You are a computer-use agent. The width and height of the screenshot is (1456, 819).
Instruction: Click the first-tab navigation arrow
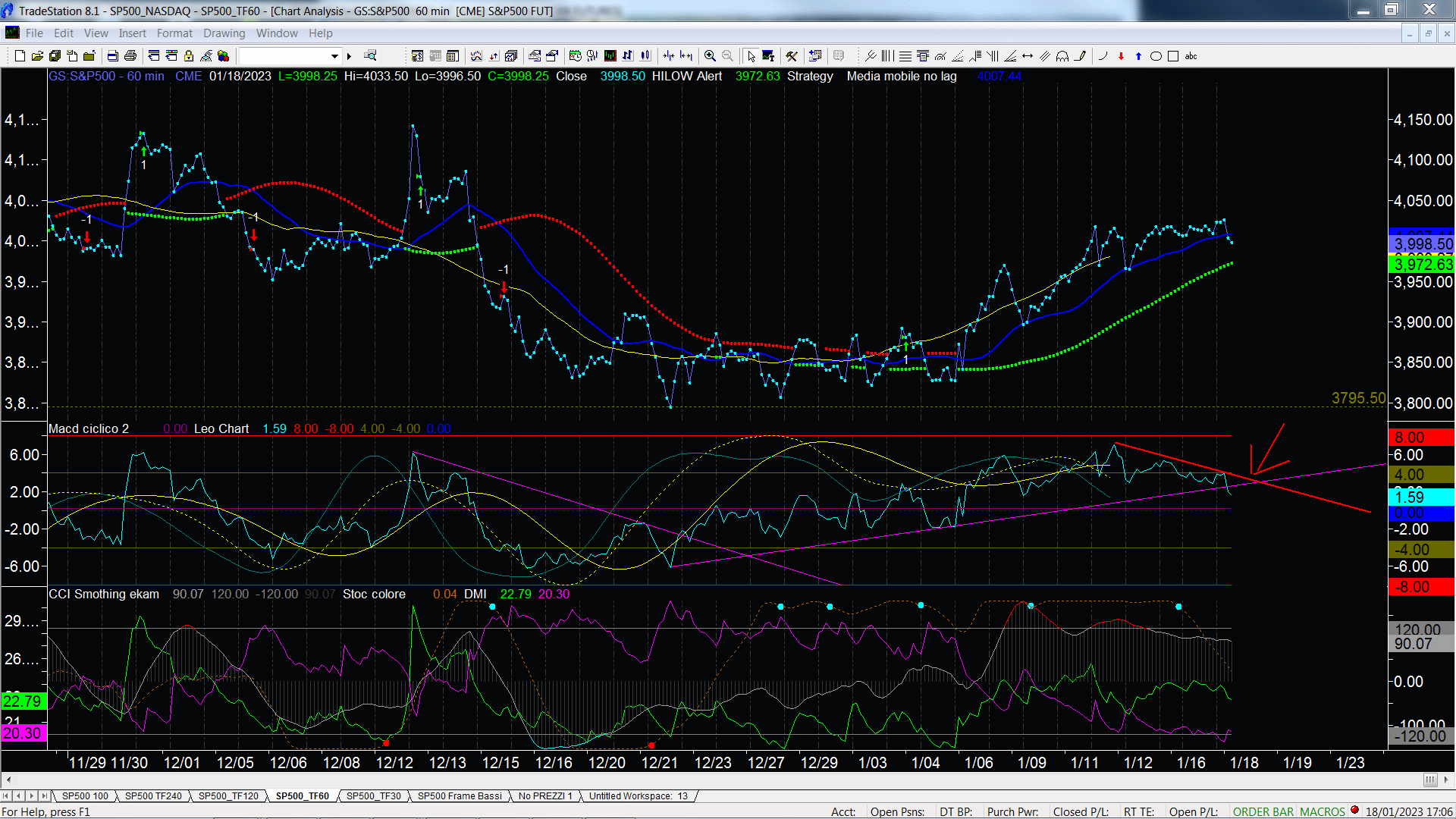pyautogui.click(x=6, y=796)
